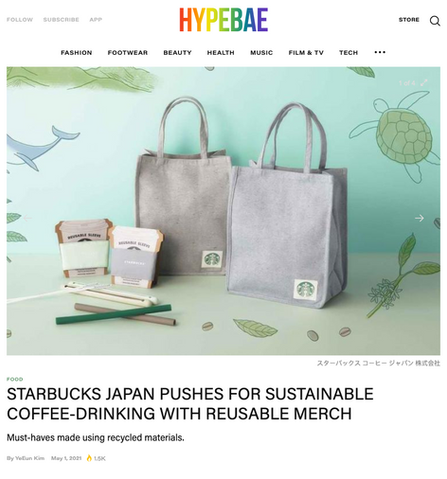Viewport: 447px width, 479px height.
Task: Expand gallery with fullscreen arrows icon
Action: pyautogui.click(x=424, y=83)
